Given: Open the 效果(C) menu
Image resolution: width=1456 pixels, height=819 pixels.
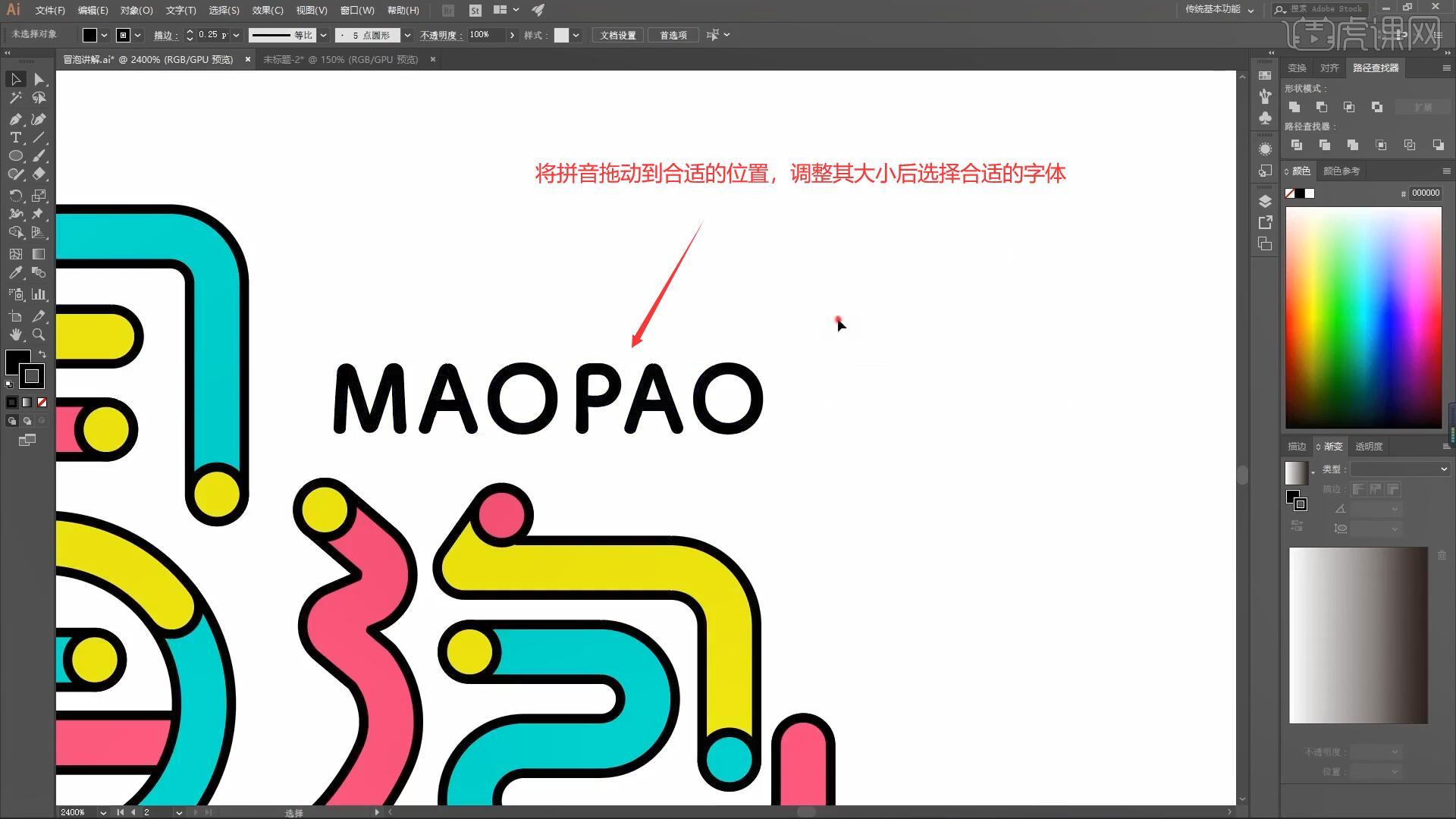Looking at the screenshot, I should click(267, 10).
